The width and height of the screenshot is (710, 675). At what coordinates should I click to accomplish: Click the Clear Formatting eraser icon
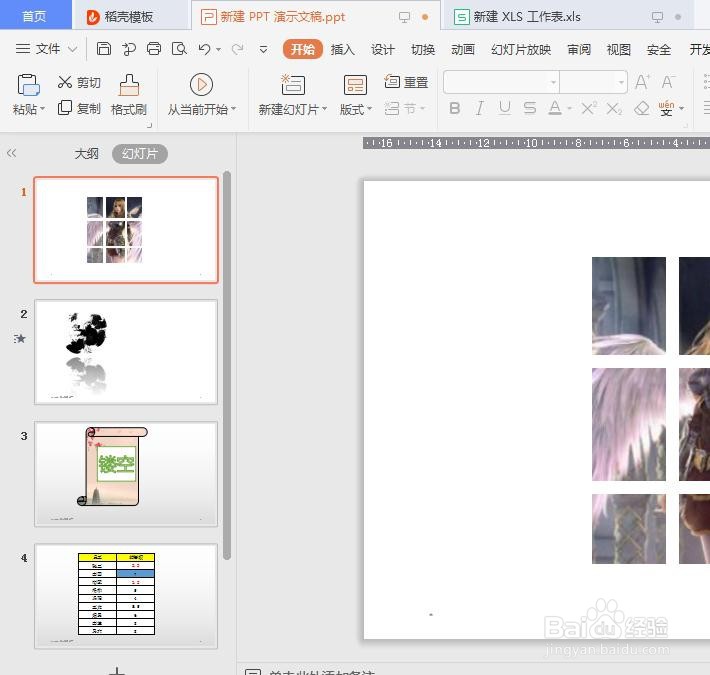click(x=642, y=109)
